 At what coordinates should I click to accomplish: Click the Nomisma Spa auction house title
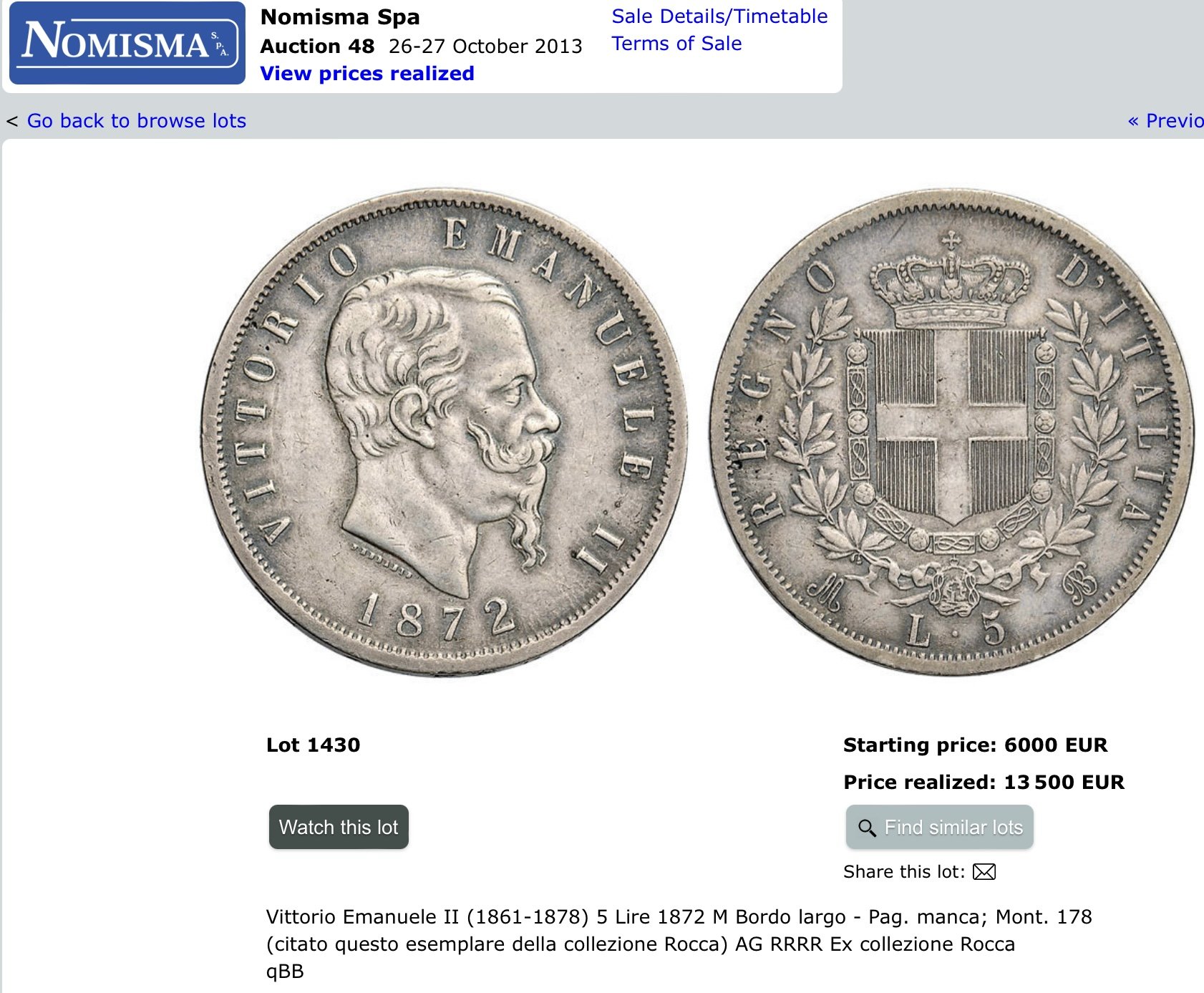[340, 16]
